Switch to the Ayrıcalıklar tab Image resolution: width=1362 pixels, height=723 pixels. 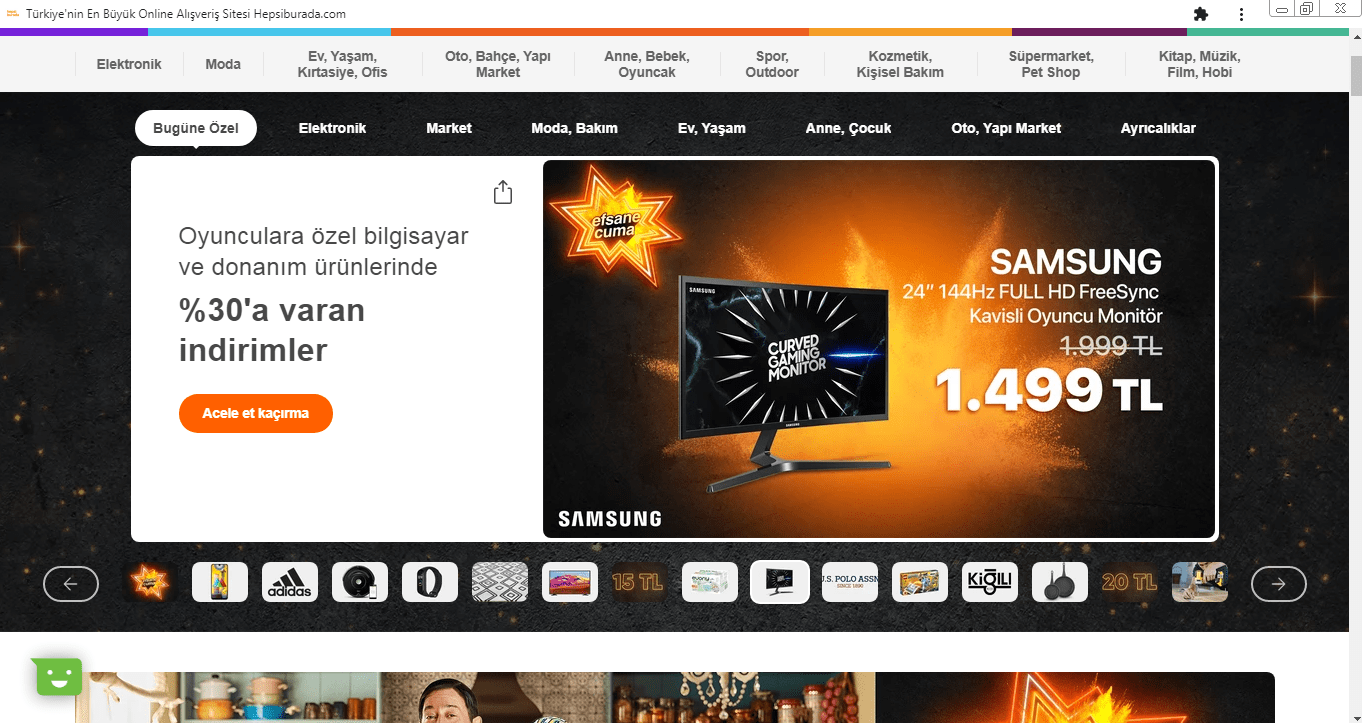(1158, 128)
